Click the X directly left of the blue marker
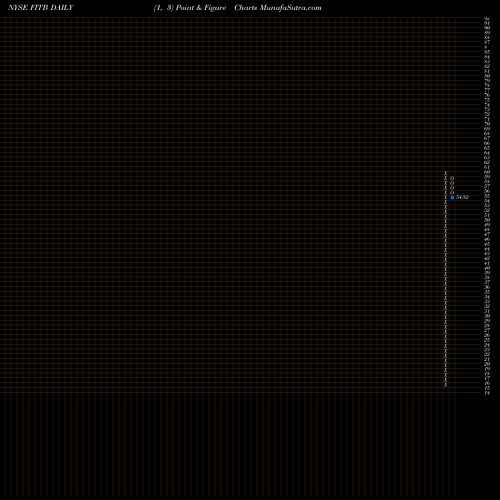Screen dimensions: 500x500 [446, 197]
